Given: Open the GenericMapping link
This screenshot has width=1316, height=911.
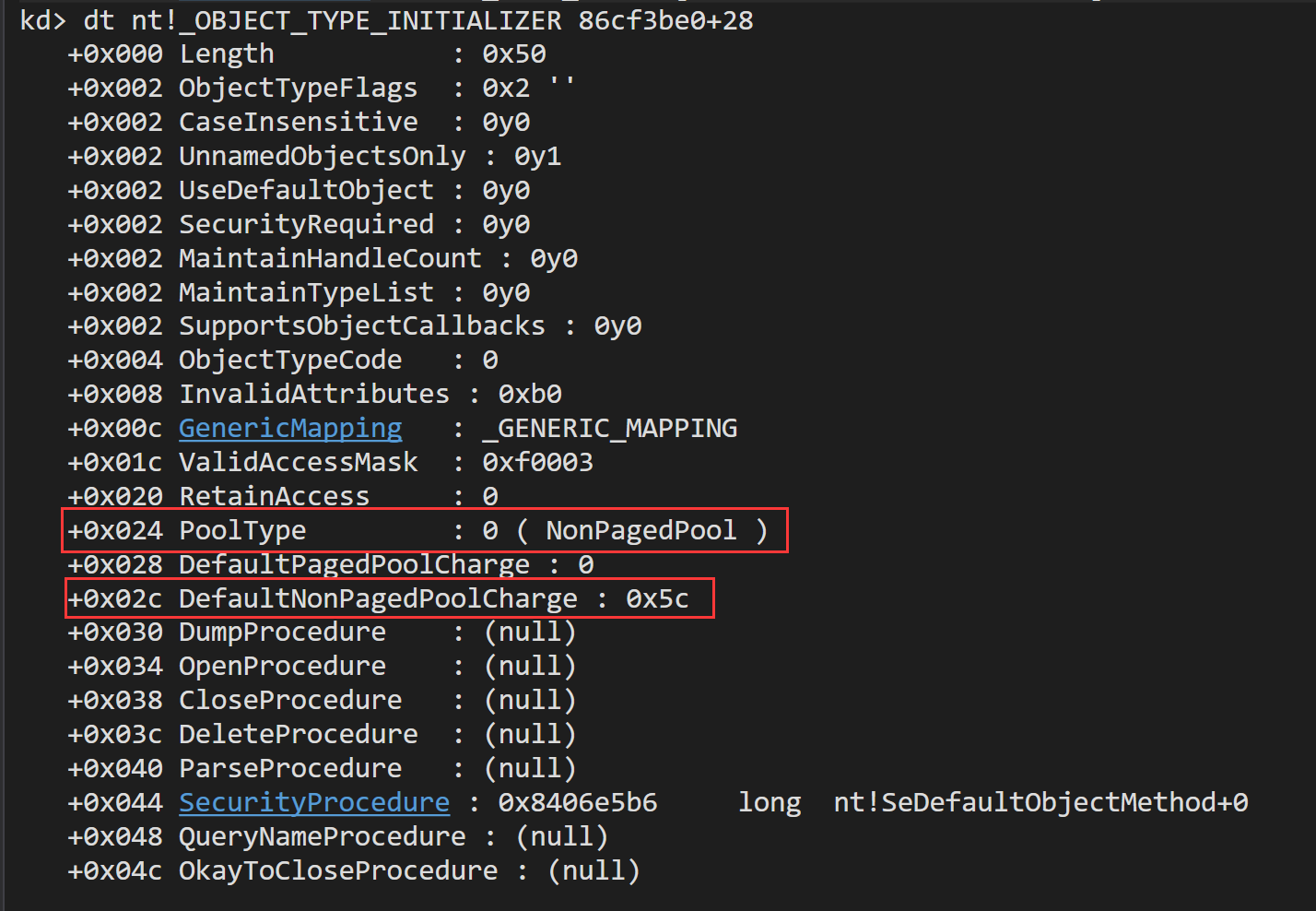Looking at the screenshot, I should 290,429.
